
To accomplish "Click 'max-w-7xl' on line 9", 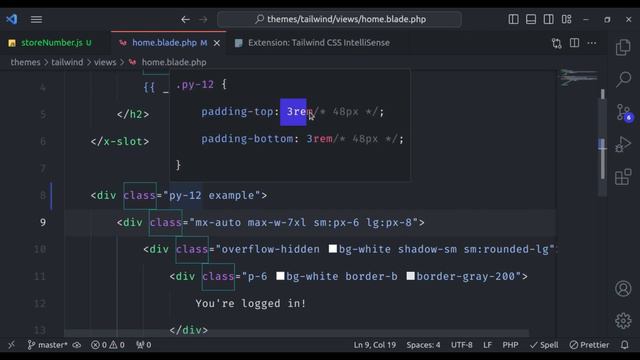I will [x=277, y=222].
